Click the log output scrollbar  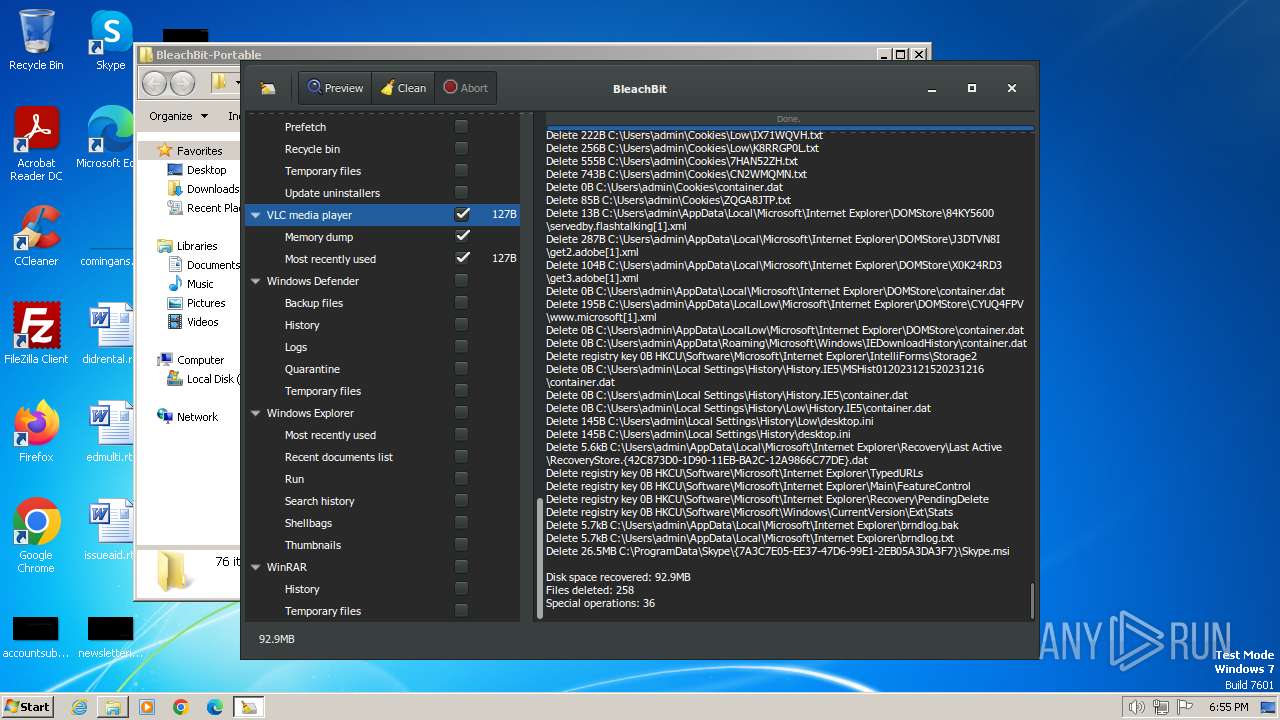click(x=1032, y=600)
